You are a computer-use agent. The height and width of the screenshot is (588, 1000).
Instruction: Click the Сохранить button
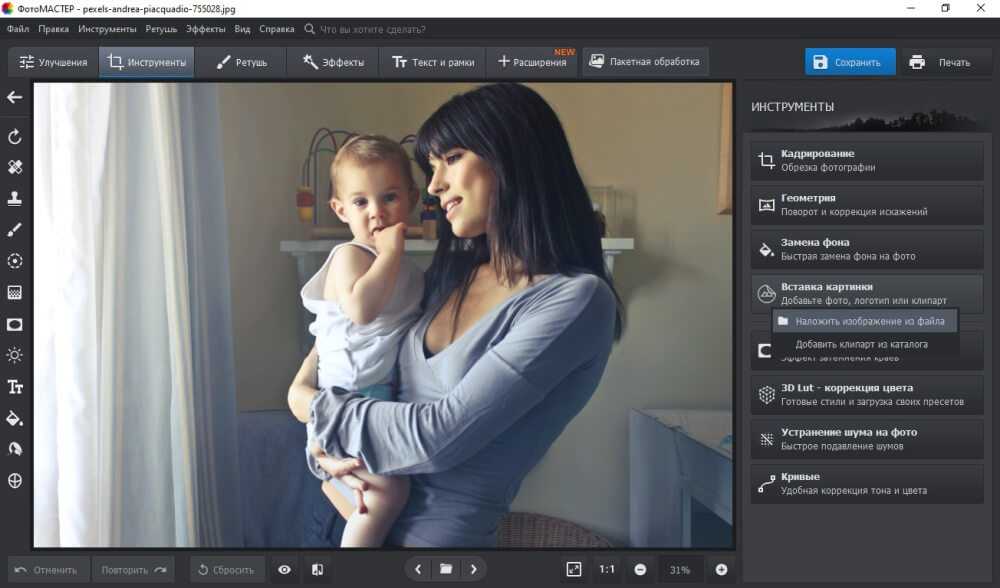pyautogui.click(x=848, y=62)
